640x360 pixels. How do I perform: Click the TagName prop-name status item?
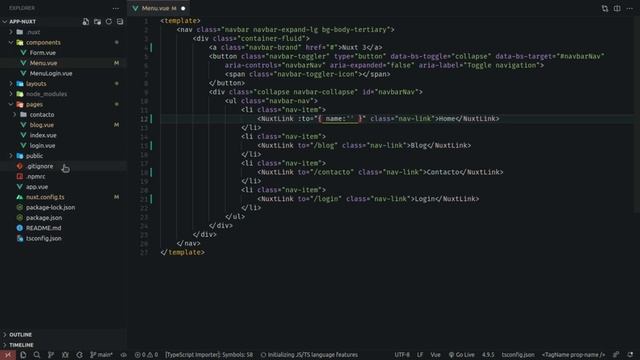click(x=573, y=355)
